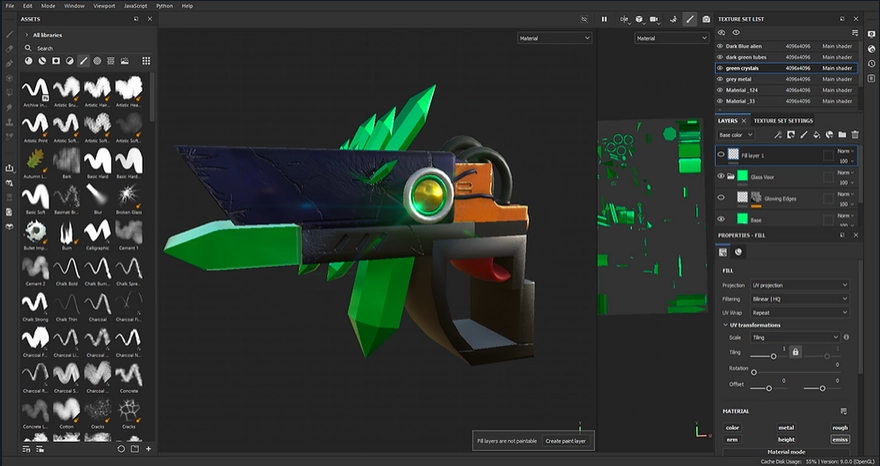Viewport: 880px width, 466px height.
Task: Collapse the UV transformations section
Action: (725, 325)
